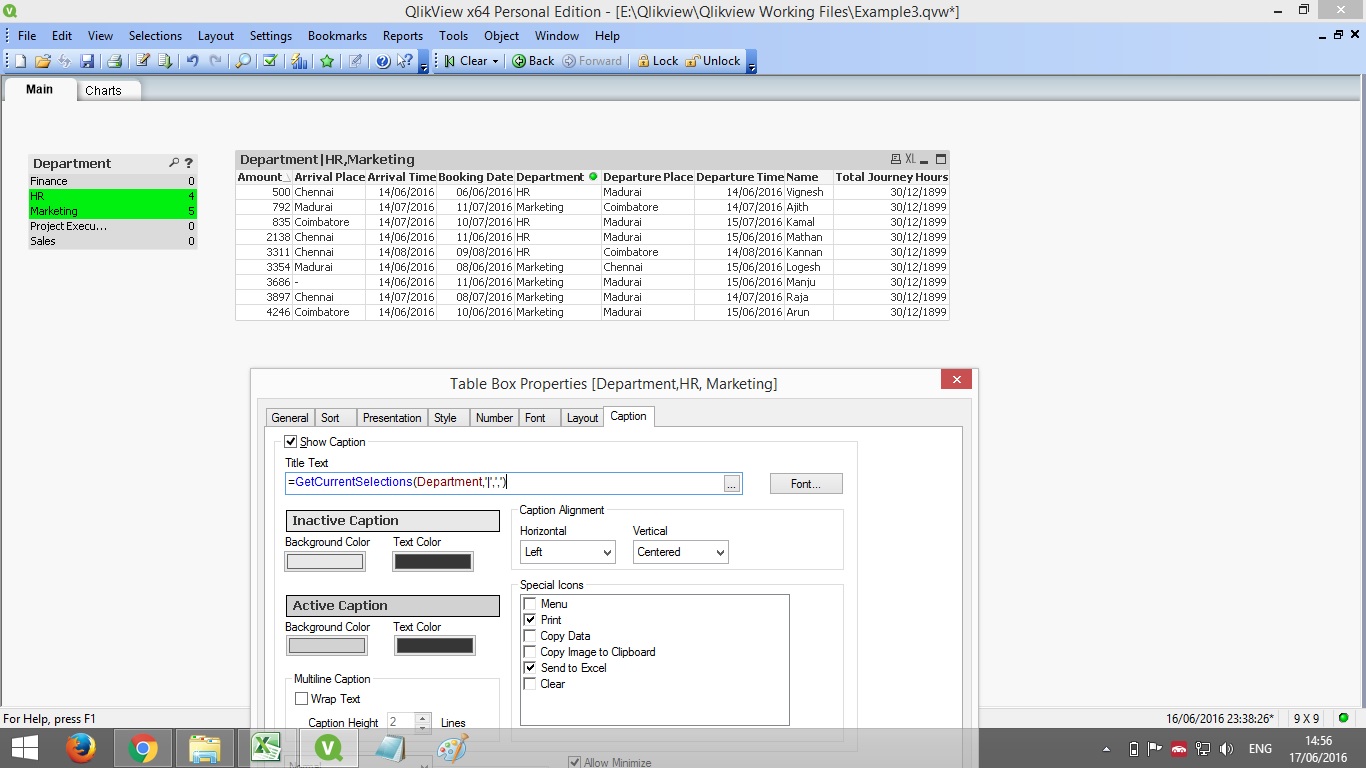This screenshot has height=768, width=1366.
Task: Click the Quick Chart wizard icon
Action: point(299,61)
